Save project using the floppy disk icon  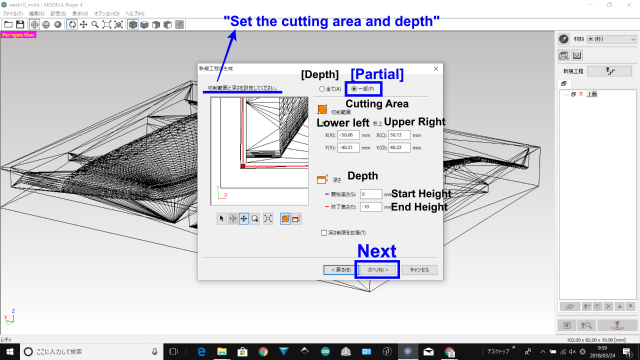tap(20, 24)
